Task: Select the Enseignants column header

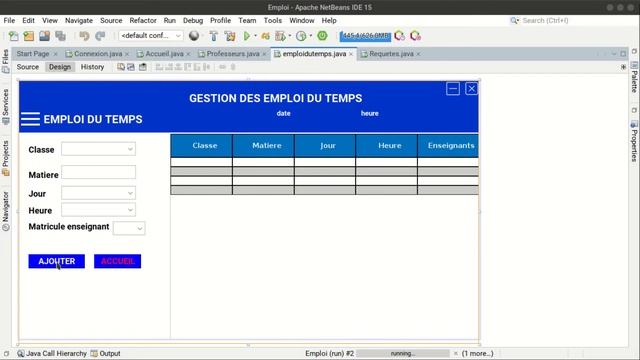Action: pos(448,146)
